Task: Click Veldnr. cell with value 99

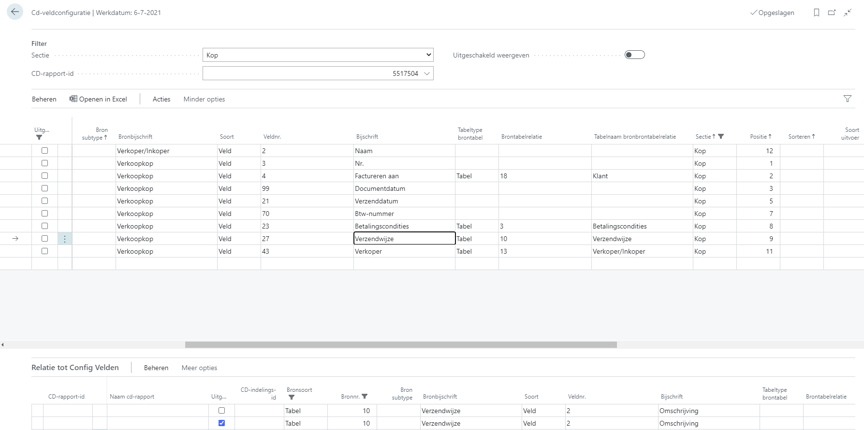Action: point(307,189)
